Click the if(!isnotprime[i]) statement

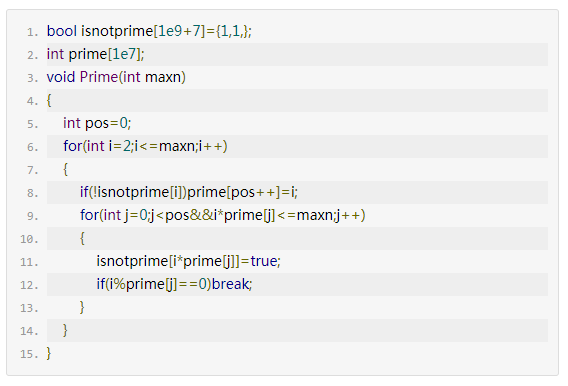[x=189, y=192]
